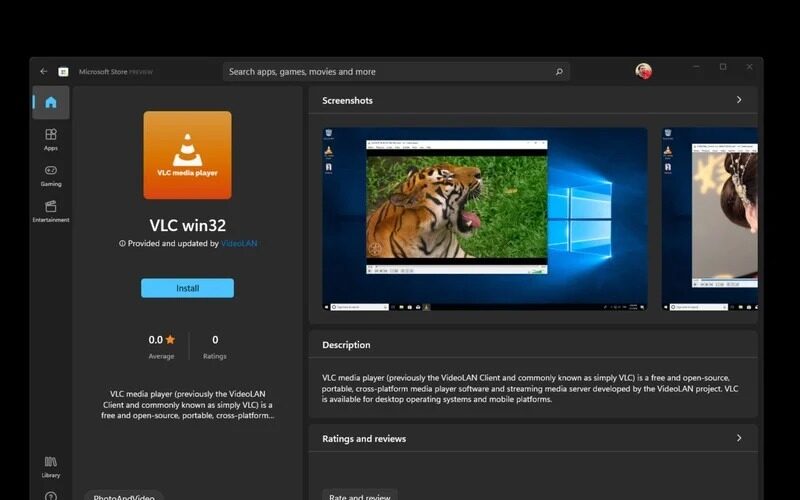Open the Help icon at sidebar bottom
800x500 pixels.
point(51,496)
